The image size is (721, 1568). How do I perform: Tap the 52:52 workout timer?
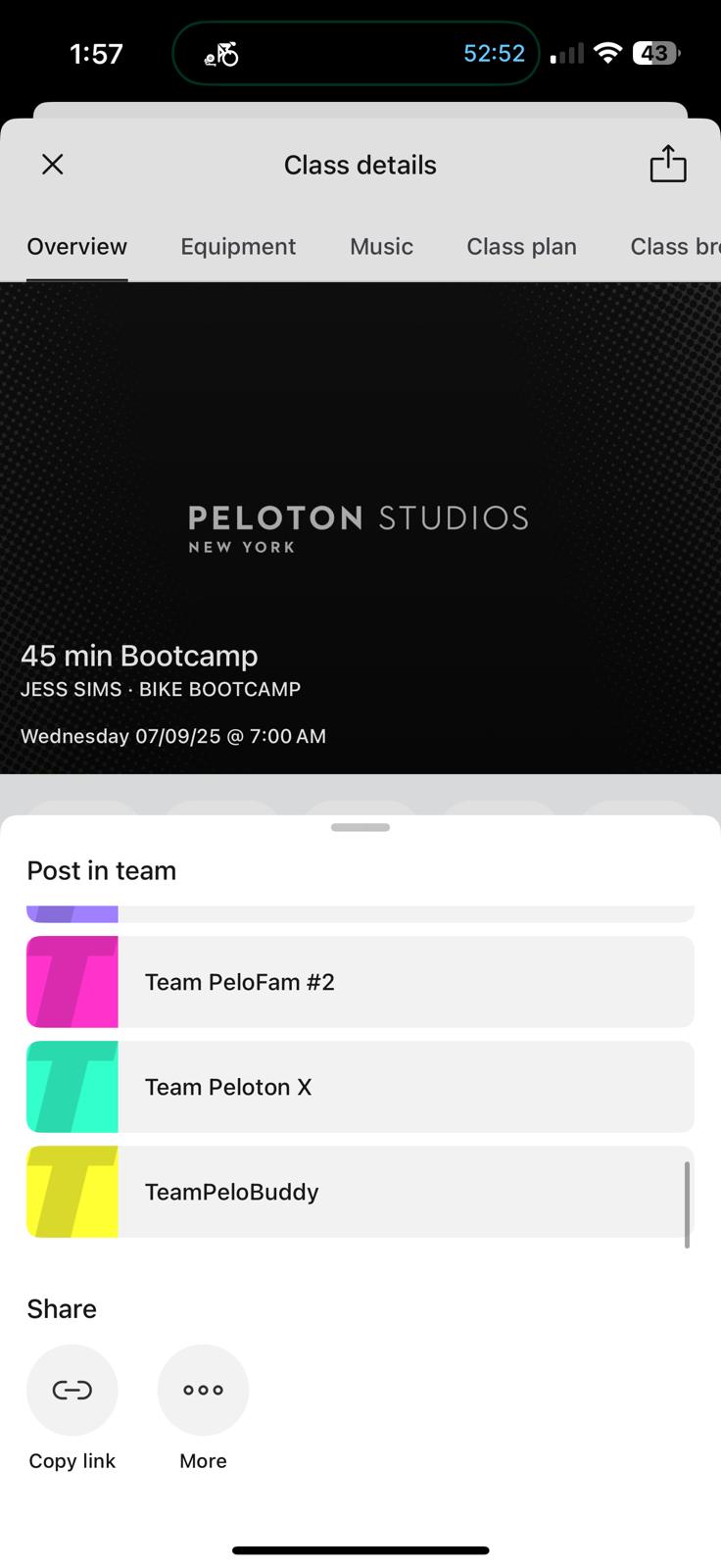point(494,54)
